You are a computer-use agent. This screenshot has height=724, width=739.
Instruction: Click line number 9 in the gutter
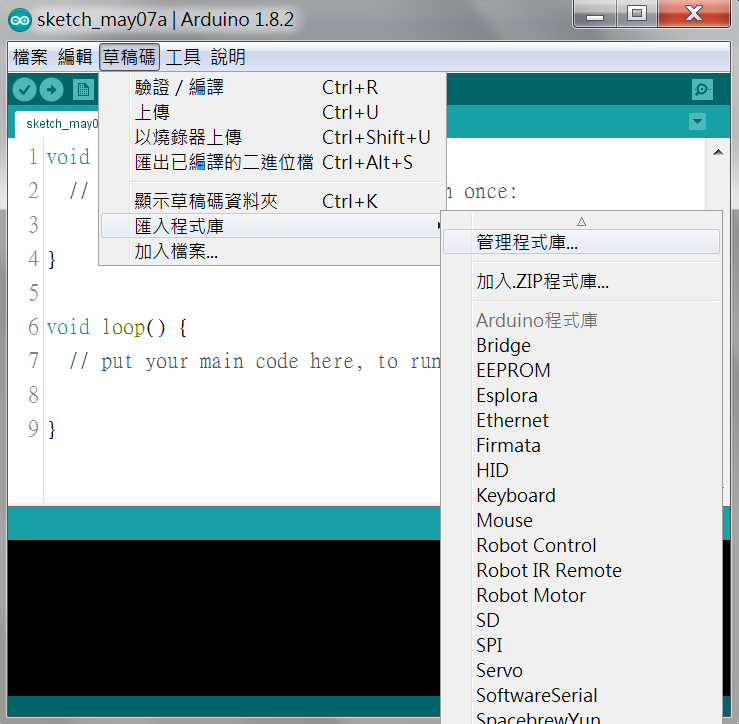tap(33, 428)
